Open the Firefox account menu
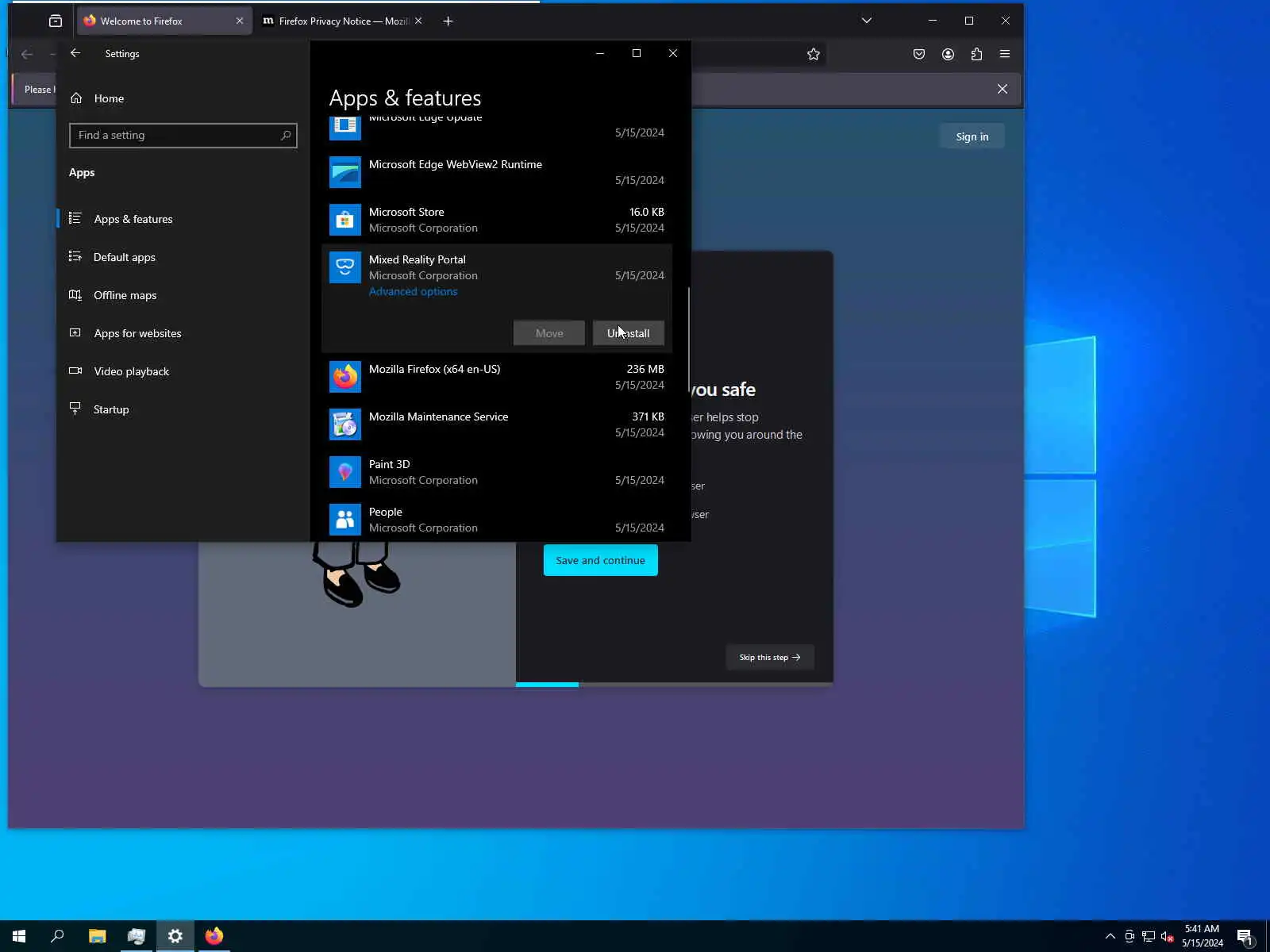 coord(948,54)
